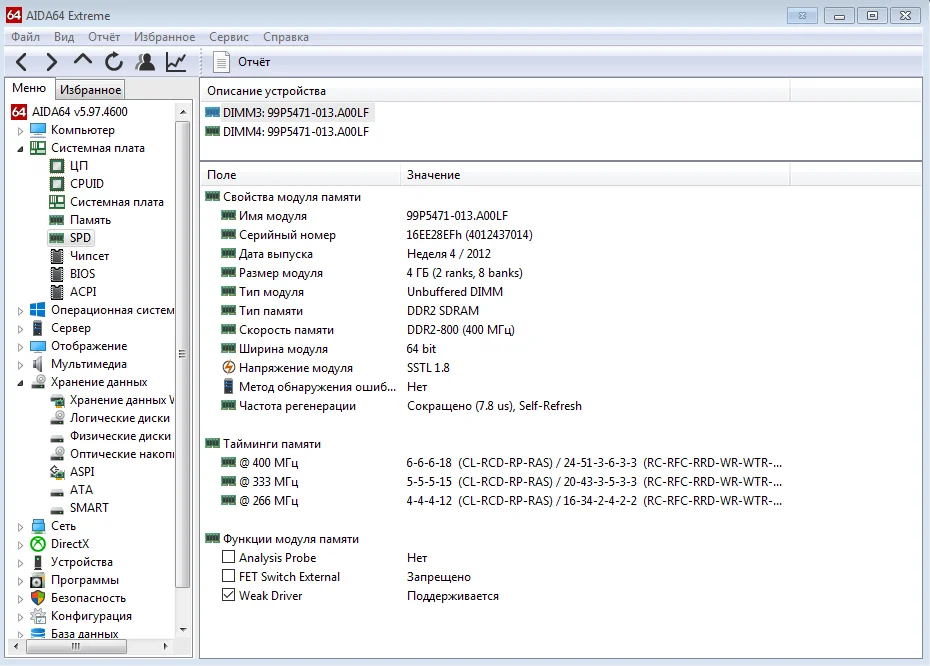Screen dimensions: 930x666
Task: Click the Forward navigation arrow in toolbar
Action: coord(52,62)
